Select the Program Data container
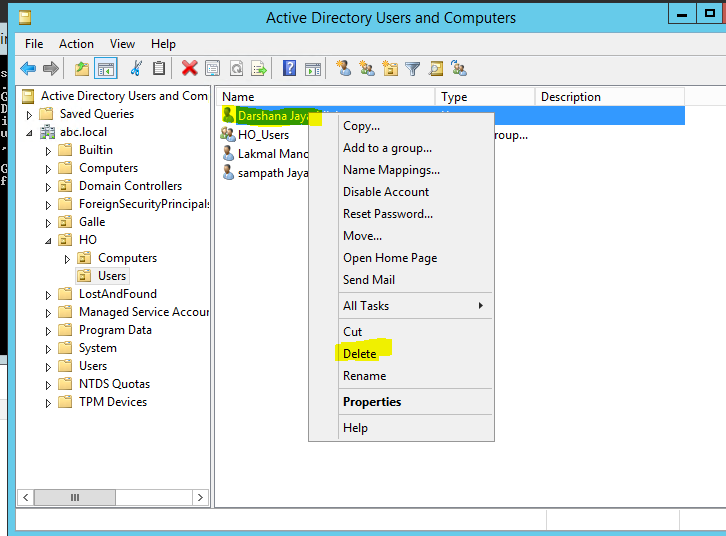Viewport: 726px width, 536px height. coord(115,330)
